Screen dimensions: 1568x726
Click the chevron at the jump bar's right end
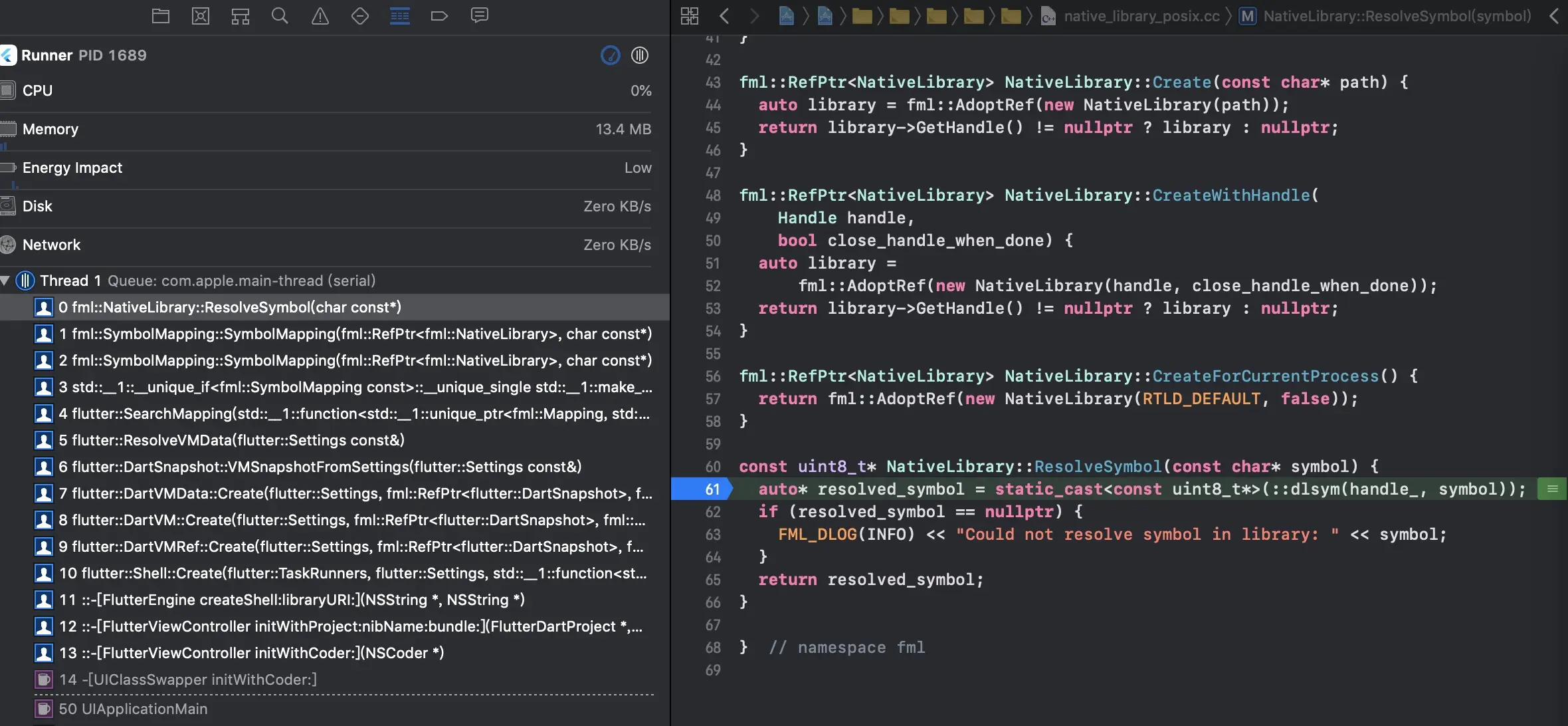pyautogui.click(x=1553, y=16)
